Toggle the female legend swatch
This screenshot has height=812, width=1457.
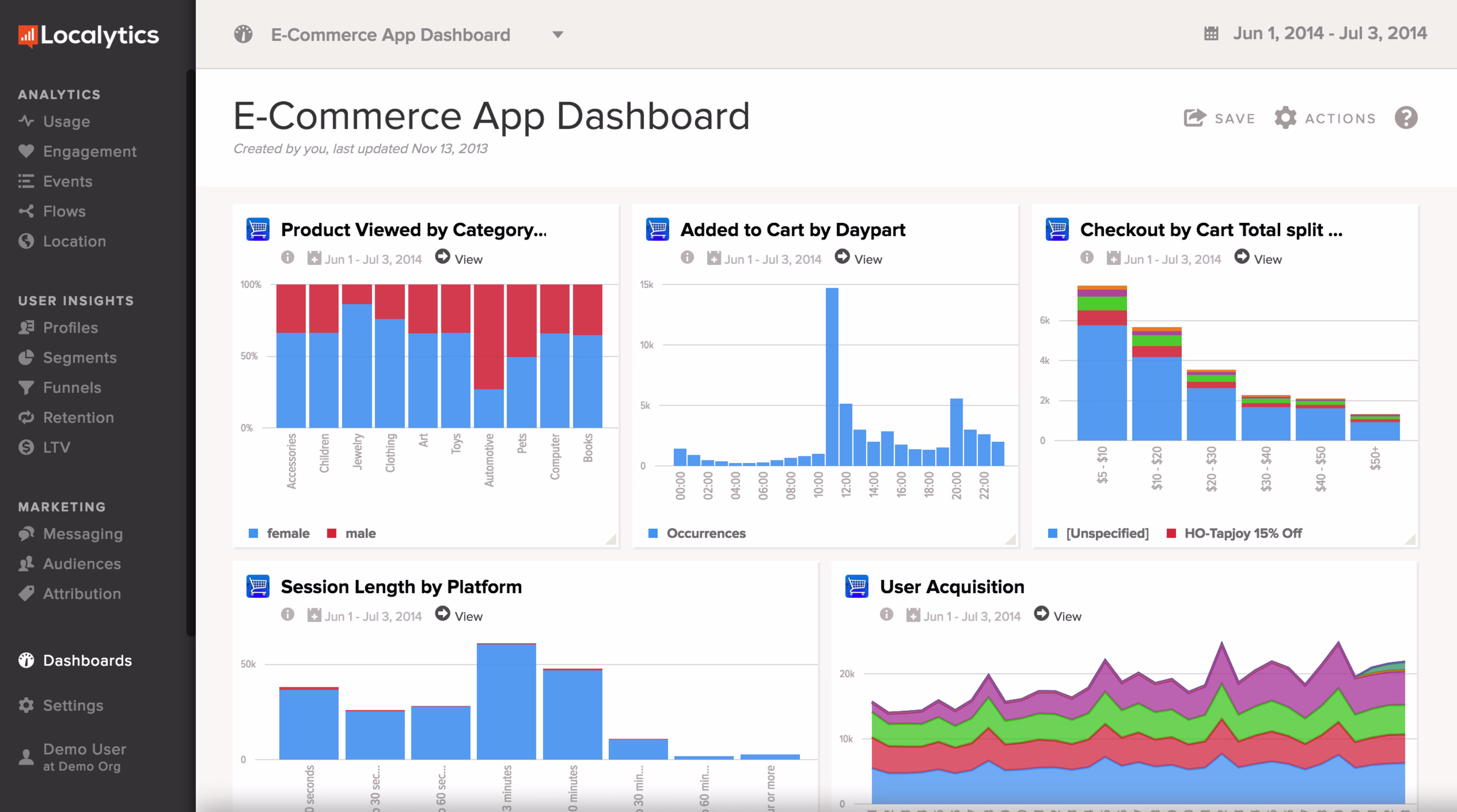(253, 533)
